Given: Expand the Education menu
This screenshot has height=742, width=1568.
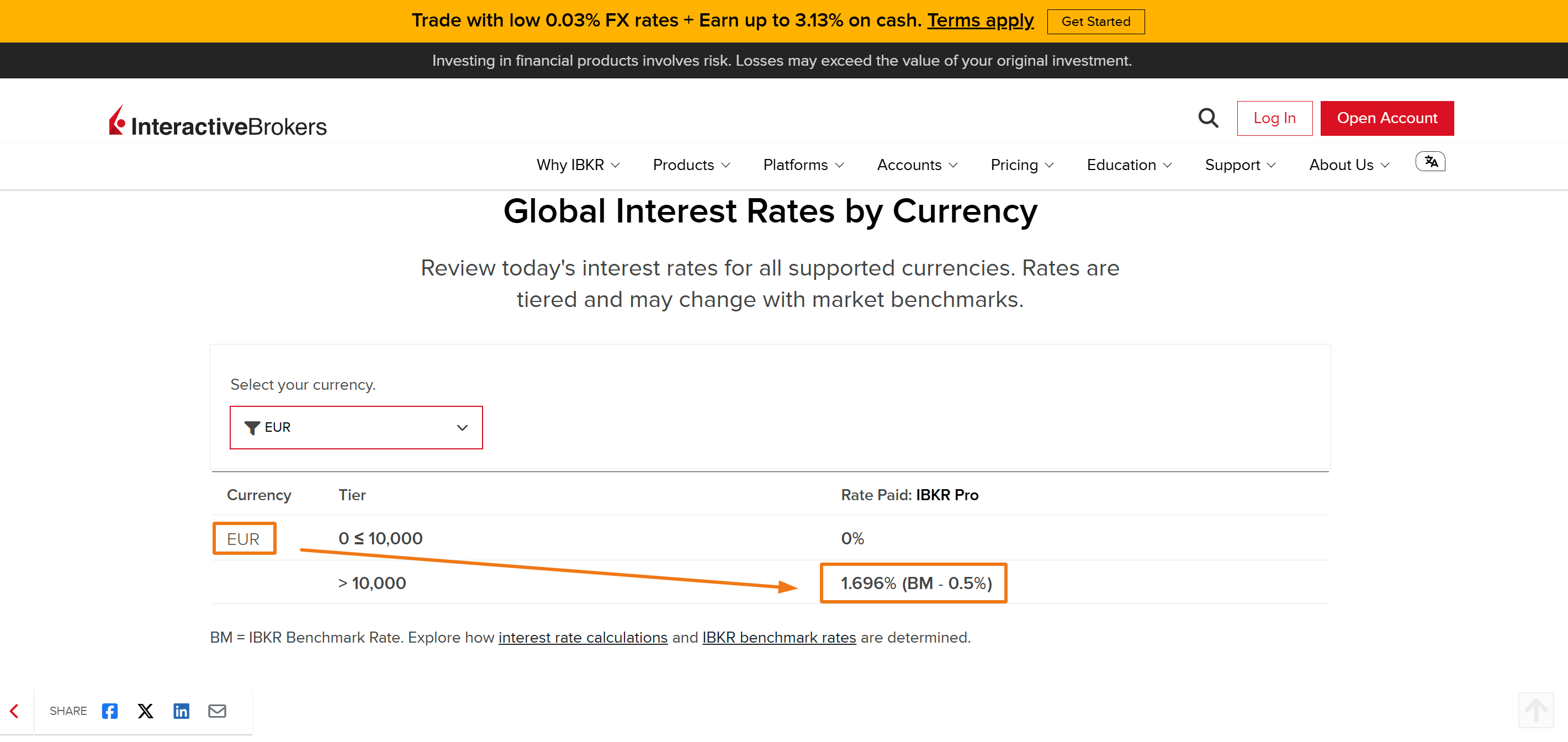Looking at the screenshot, I should pyautogui.click(x=1129, y=165).
